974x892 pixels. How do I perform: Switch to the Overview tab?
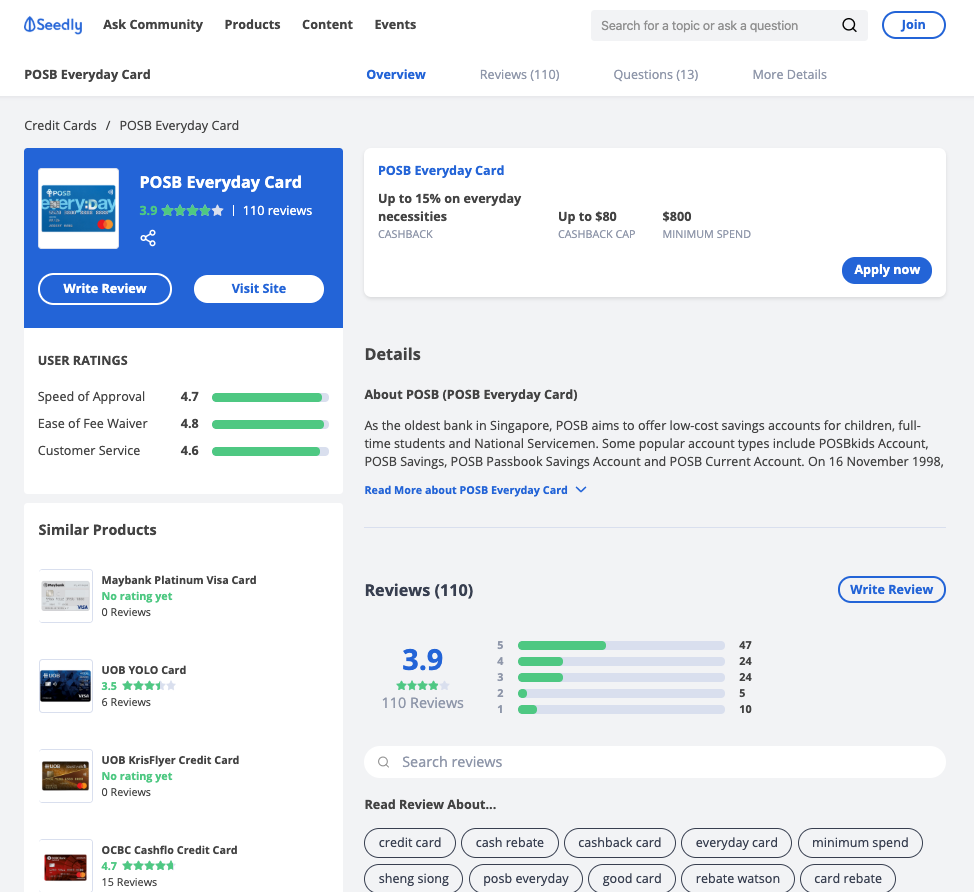click(x=396, y=75)
